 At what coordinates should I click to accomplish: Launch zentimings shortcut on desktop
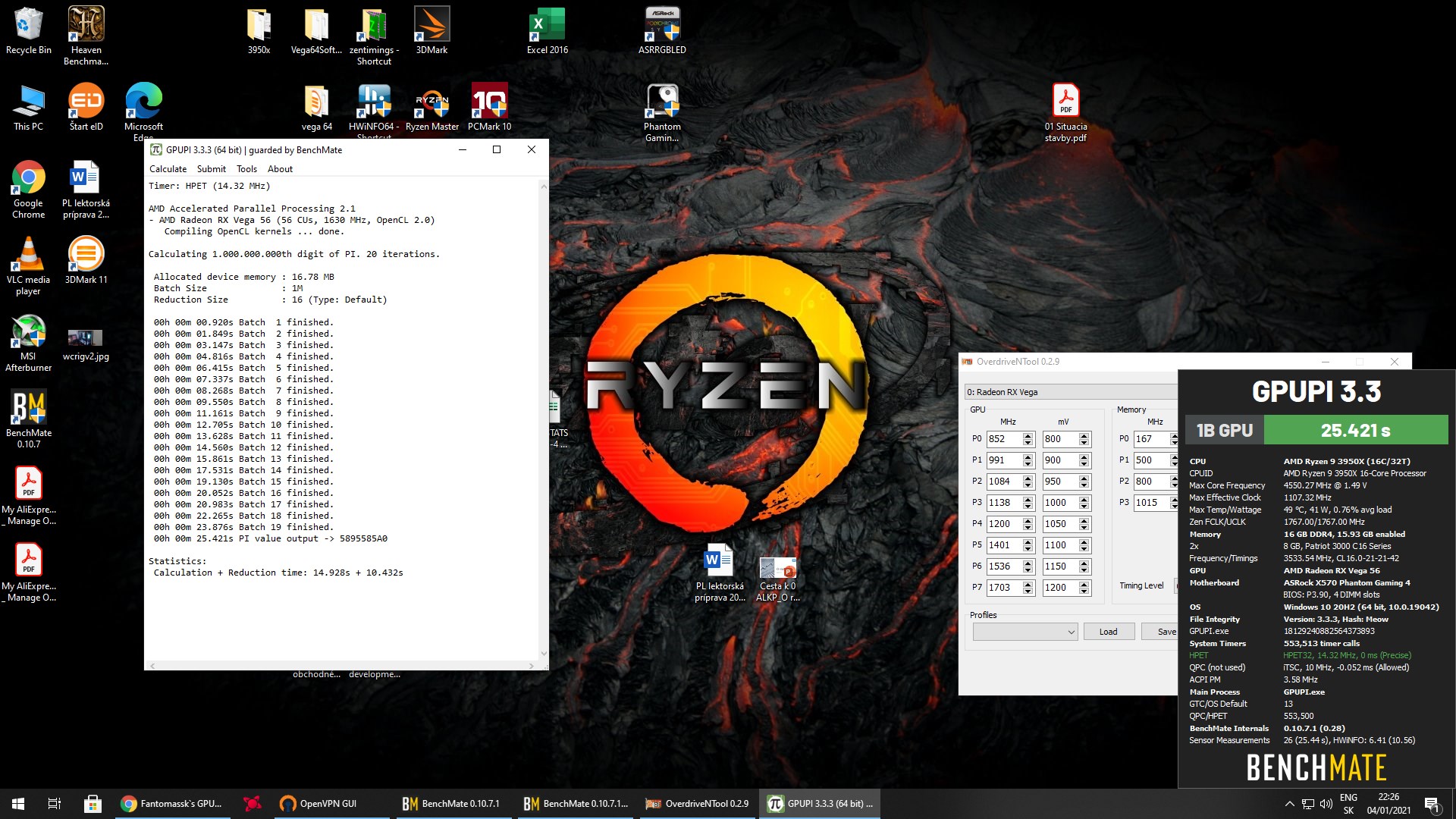[374, 36]
